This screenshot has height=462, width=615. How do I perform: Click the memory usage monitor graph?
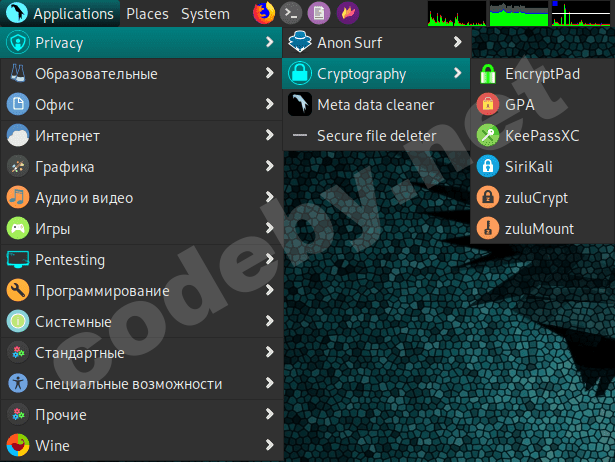(519, 13)
